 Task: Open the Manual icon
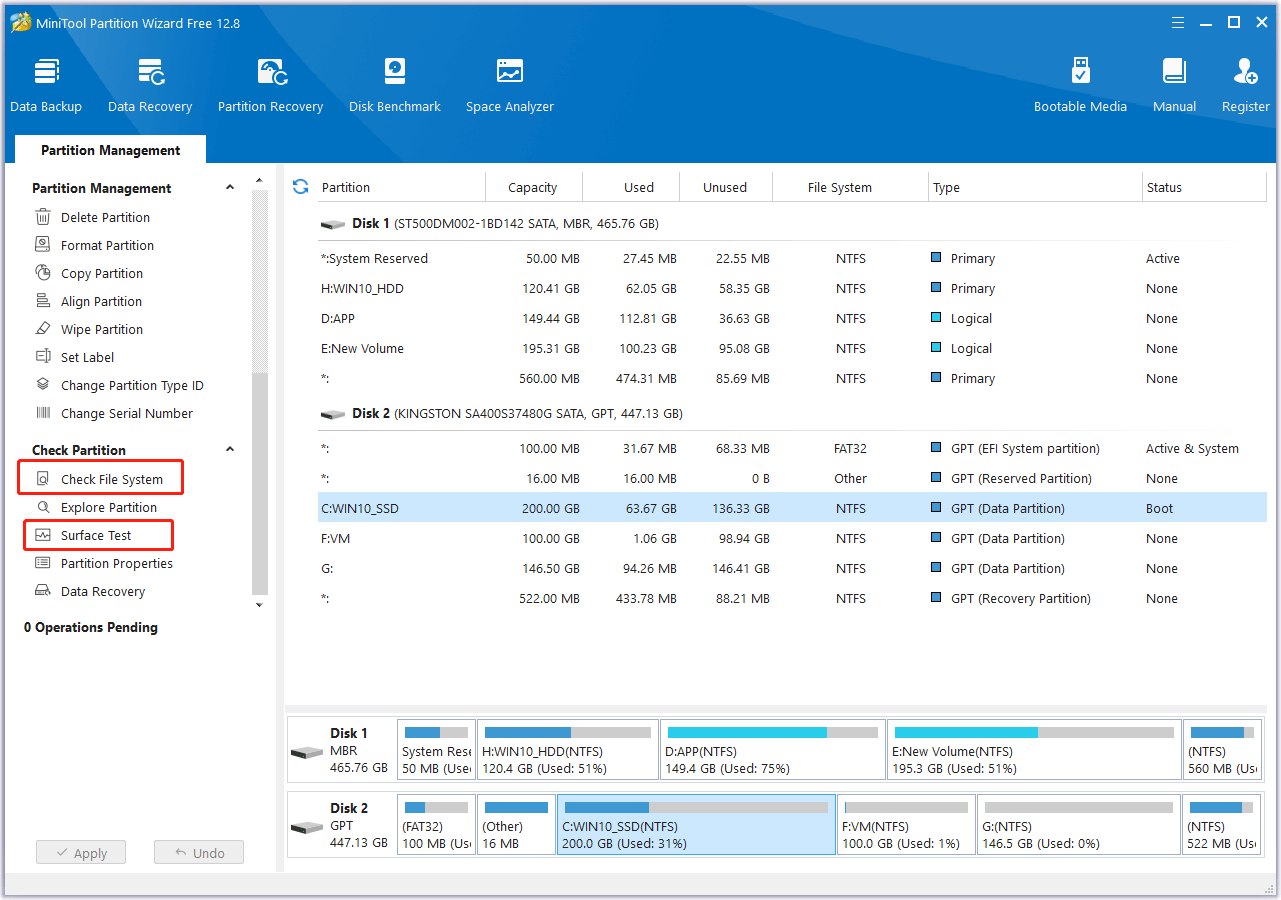point(1175,73)
